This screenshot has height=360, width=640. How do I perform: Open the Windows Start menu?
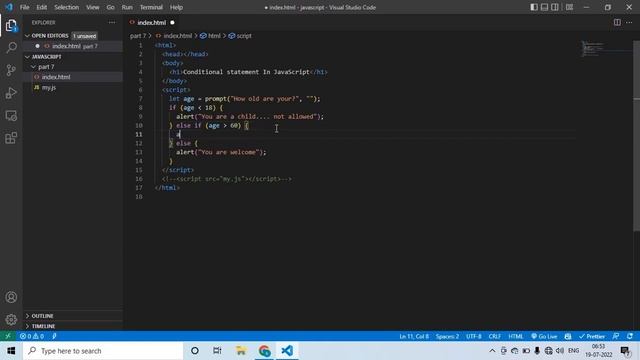click(x=11, y=351)
